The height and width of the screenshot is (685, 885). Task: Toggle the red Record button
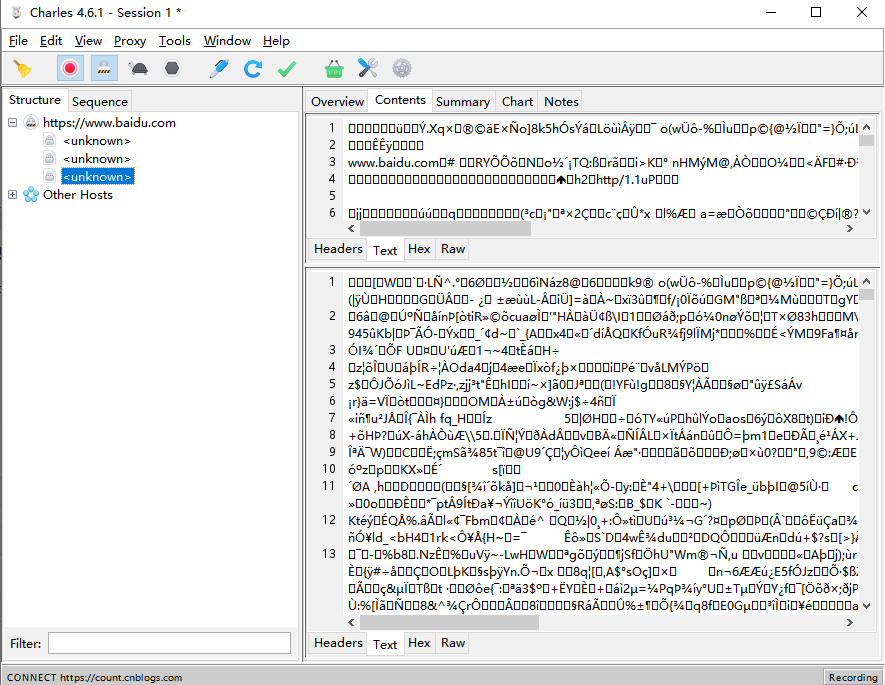(70, 69)
